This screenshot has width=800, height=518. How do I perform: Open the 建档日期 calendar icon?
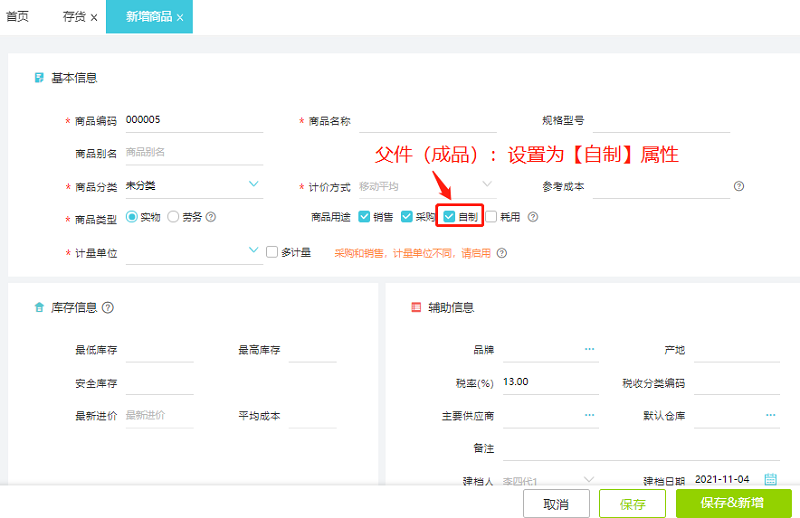[770, 479]
